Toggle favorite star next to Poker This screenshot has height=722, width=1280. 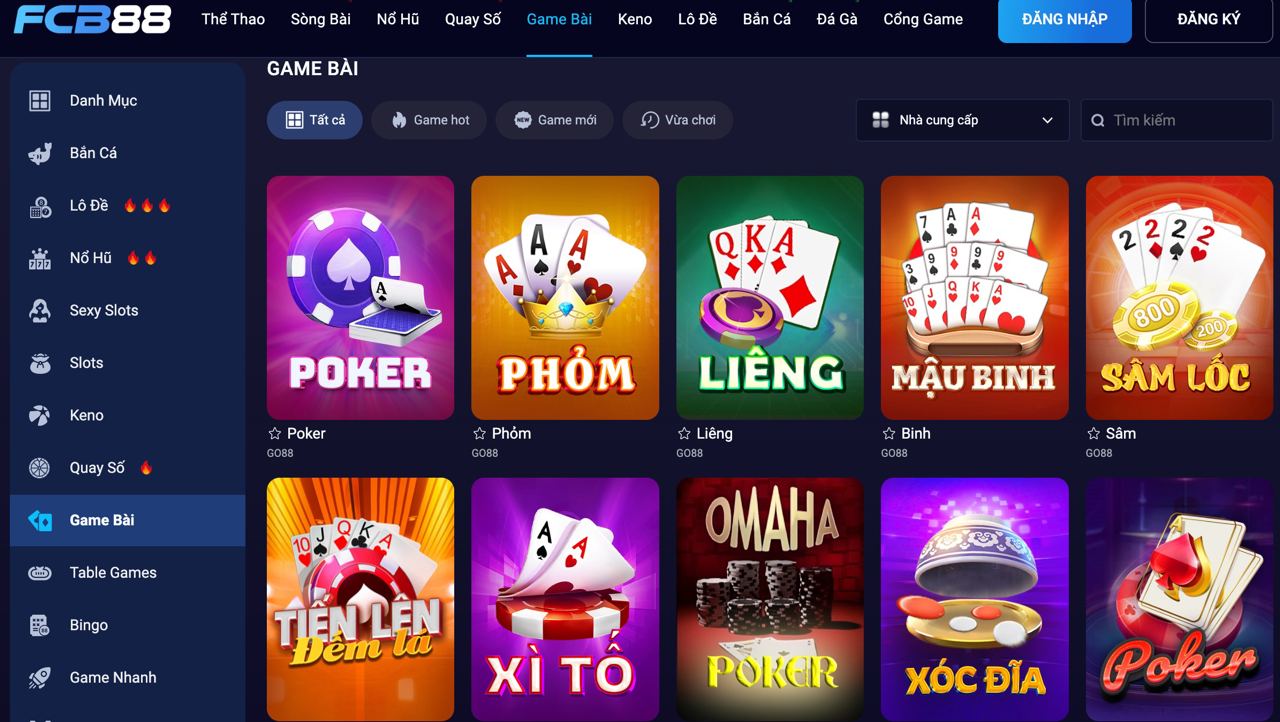[x=275, y=433]
